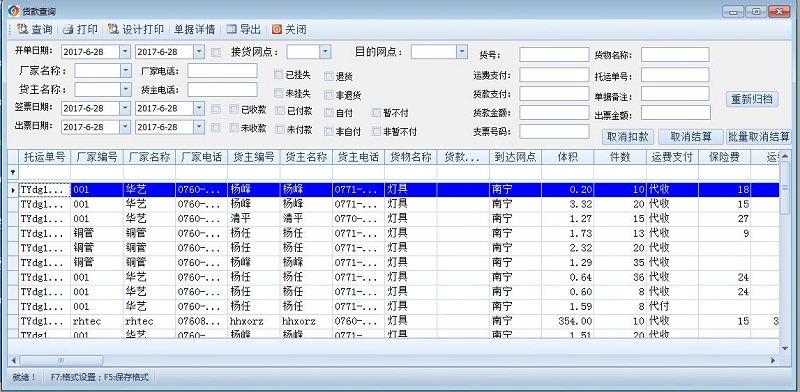Sort by the 托运单号 column header
This screenshot has width=800, height=392.
tap(44, 157)
